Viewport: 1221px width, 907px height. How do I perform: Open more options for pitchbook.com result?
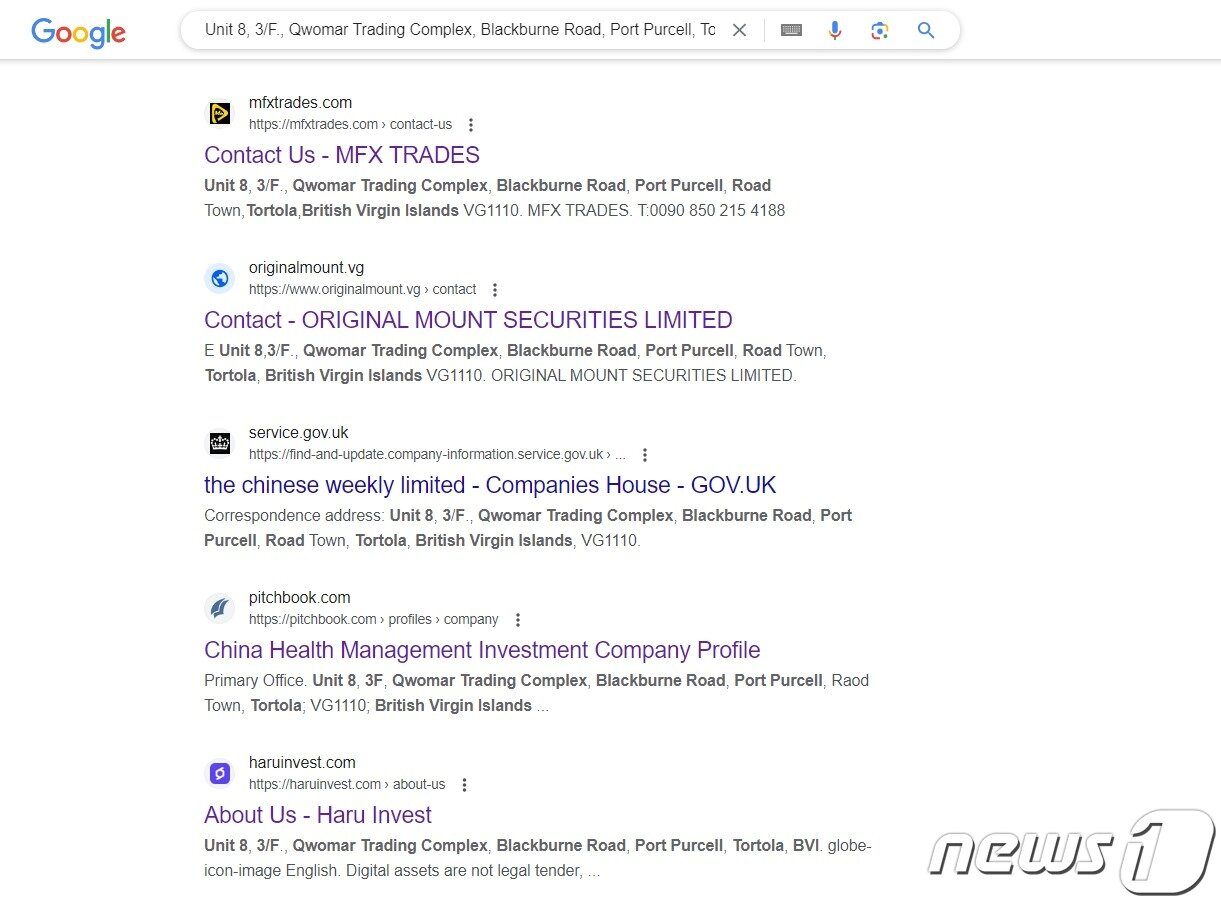pyautogui.click(x=517, y=620)
